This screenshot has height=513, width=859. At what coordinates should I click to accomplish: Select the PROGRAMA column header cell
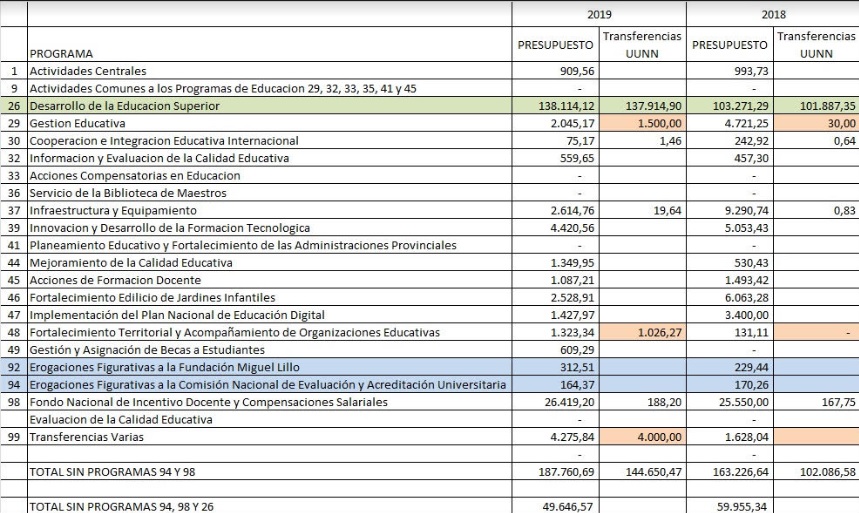[62, 53]
